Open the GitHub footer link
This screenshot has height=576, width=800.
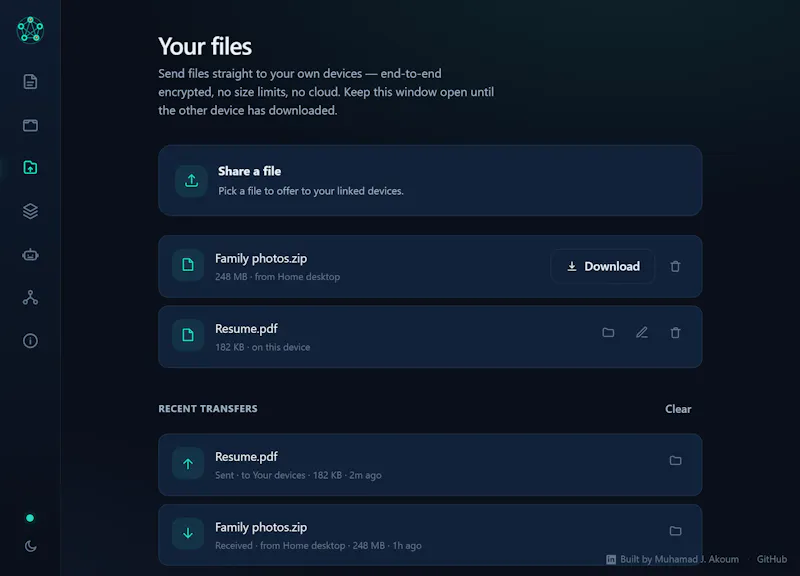tap(771, 559)
